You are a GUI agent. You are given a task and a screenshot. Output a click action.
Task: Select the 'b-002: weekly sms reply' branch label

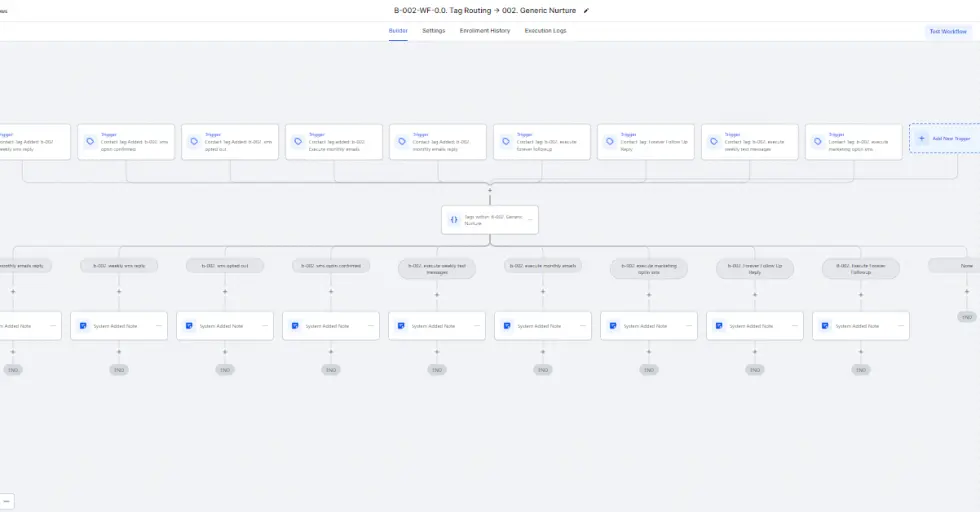click(x=119, y=266)
